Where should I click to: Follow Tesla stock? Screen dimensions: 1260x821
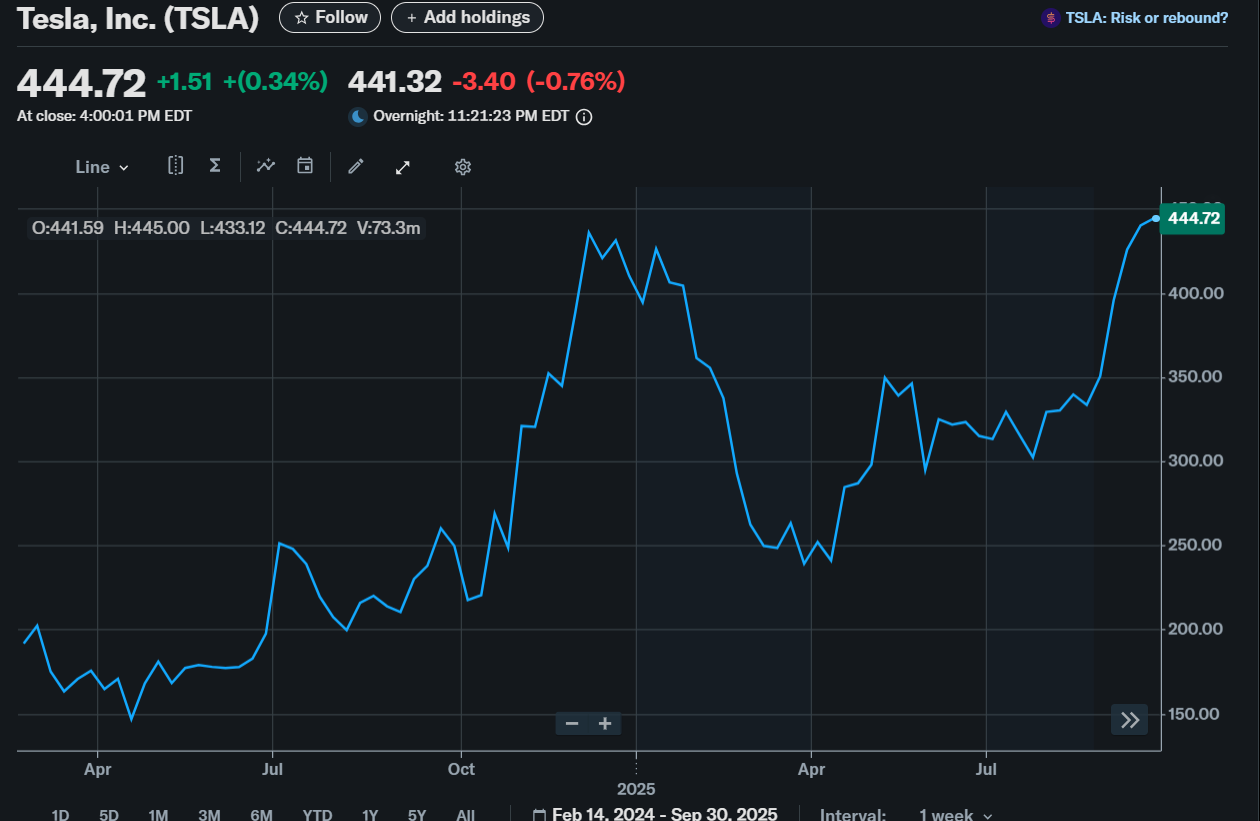(x=330, y=18)
